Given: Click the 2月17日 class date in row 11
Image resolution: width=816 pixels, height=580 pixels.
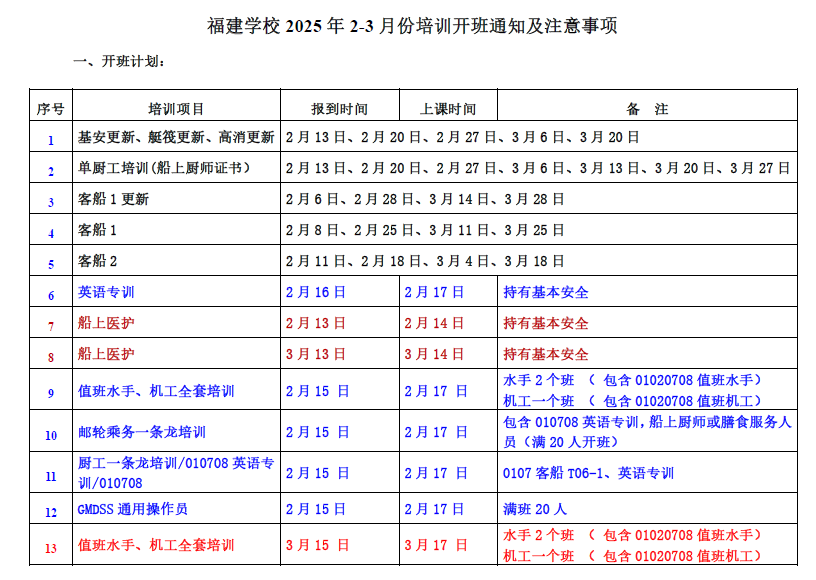Looking at the screenshot, I should tap(436, 473).
